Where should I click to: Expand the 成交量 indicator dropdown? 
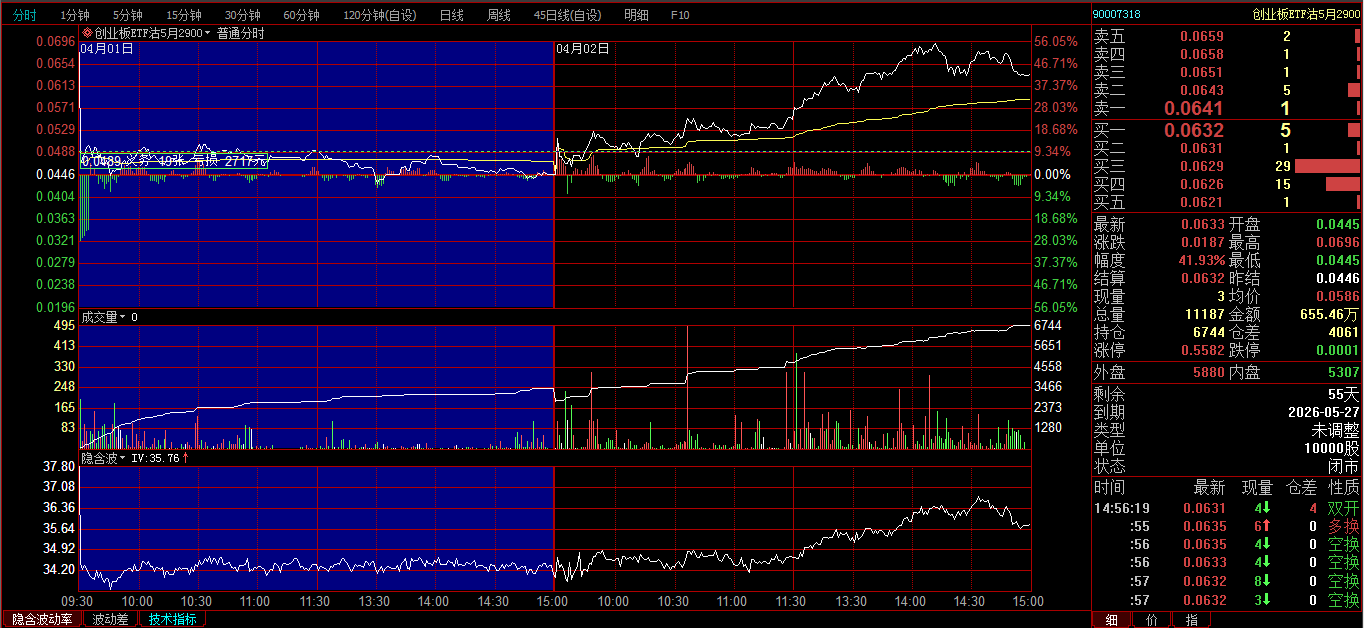[123, 317]
